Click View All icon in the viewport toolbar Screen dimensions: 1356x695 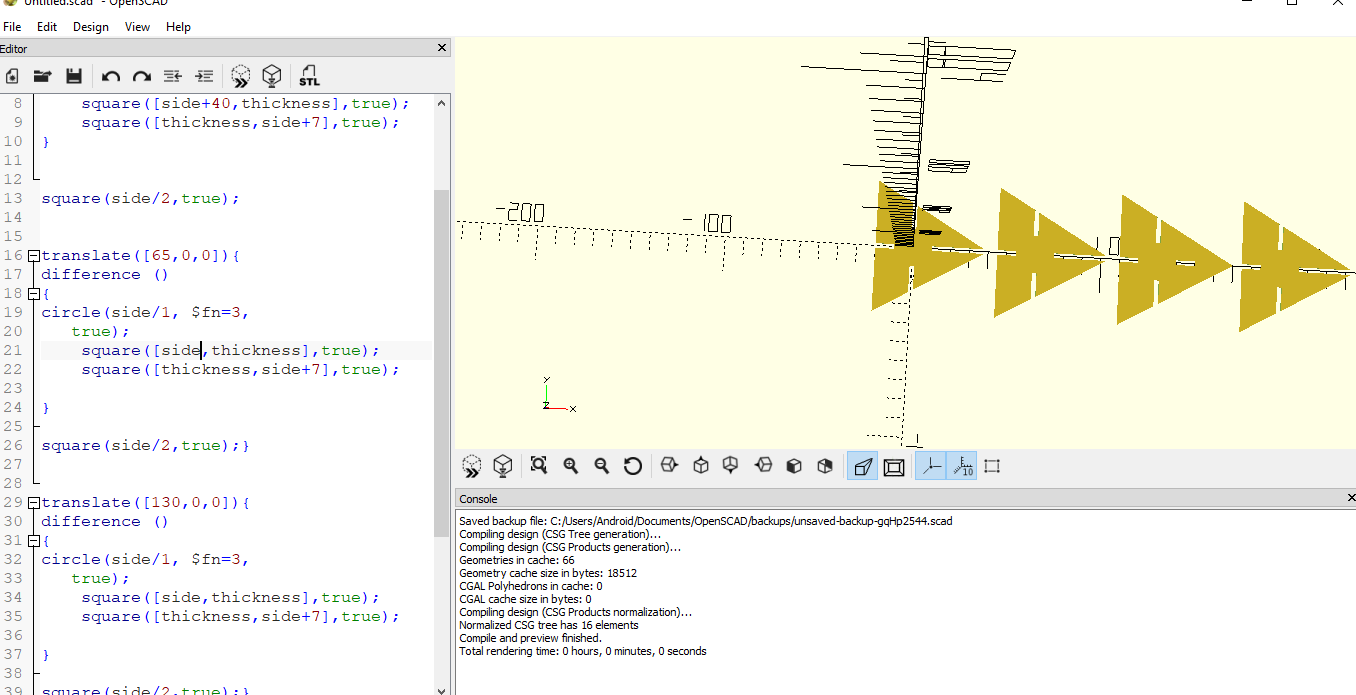click(539, 466)
